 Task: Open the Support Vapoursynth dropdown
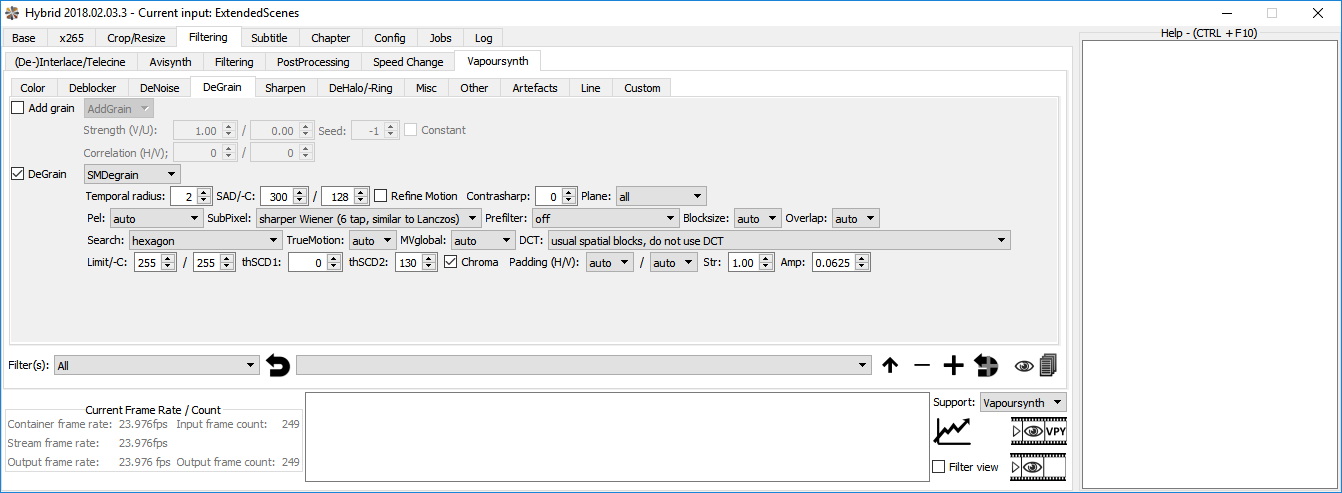click(1022, 402)
